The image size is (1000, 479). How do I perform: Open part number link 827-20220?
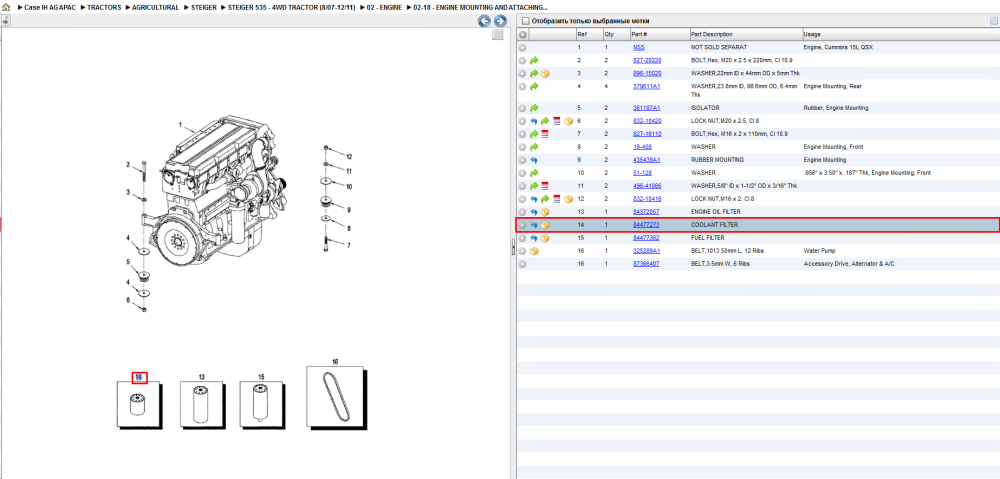tap(647, 61)
